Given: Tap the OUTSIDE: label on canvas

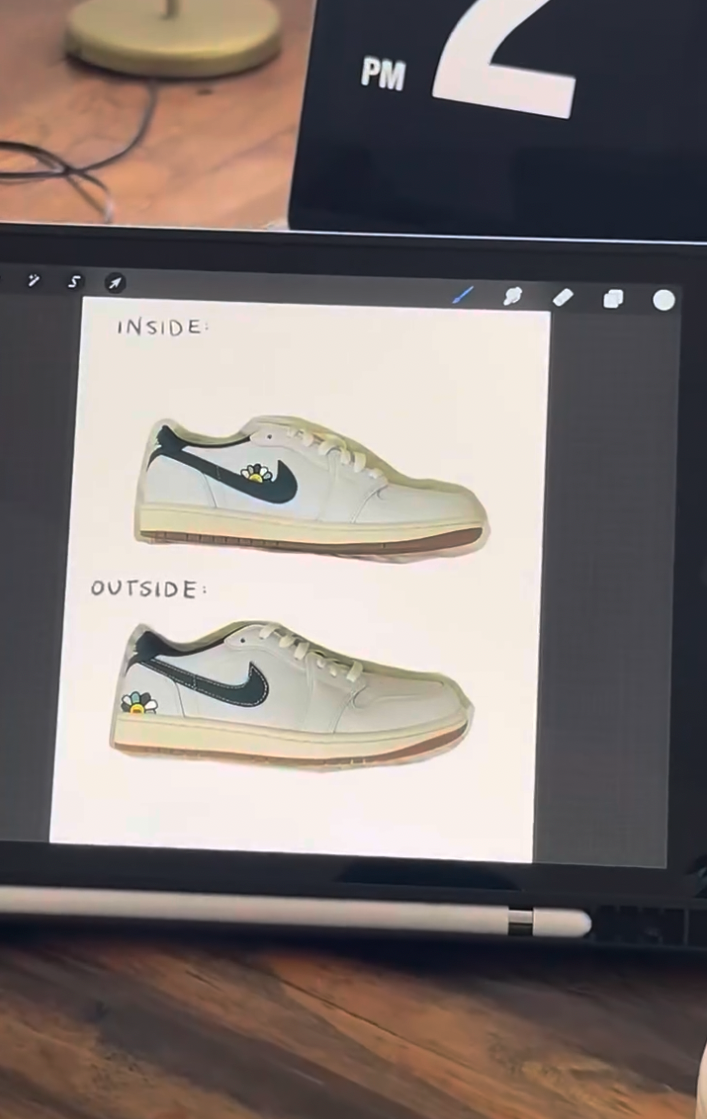Looking at the screenshot, I should coord(148,589).
